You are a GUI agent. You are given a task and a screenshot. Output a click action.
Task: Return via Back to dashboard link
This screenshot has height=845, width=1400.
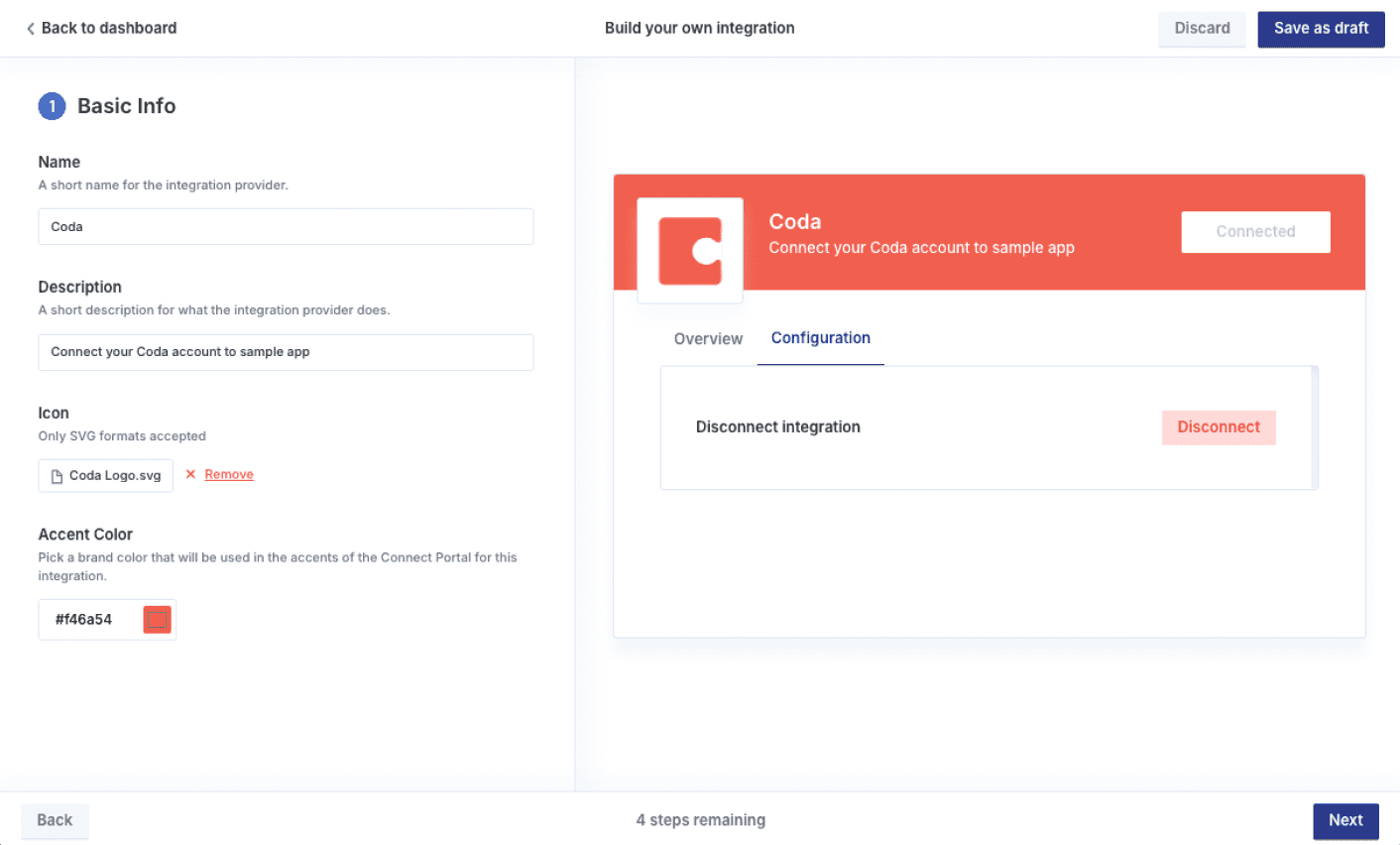pyautogui.click(x=108, y=28)
